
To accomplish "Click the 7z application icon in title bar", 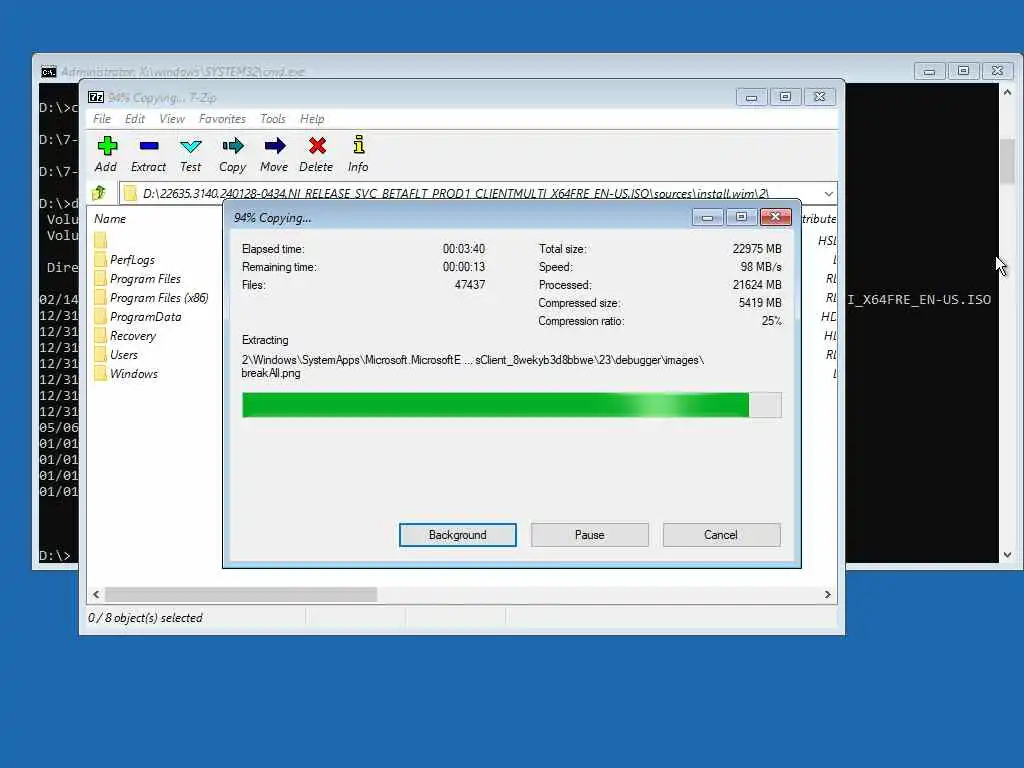I will click(96, 97).
